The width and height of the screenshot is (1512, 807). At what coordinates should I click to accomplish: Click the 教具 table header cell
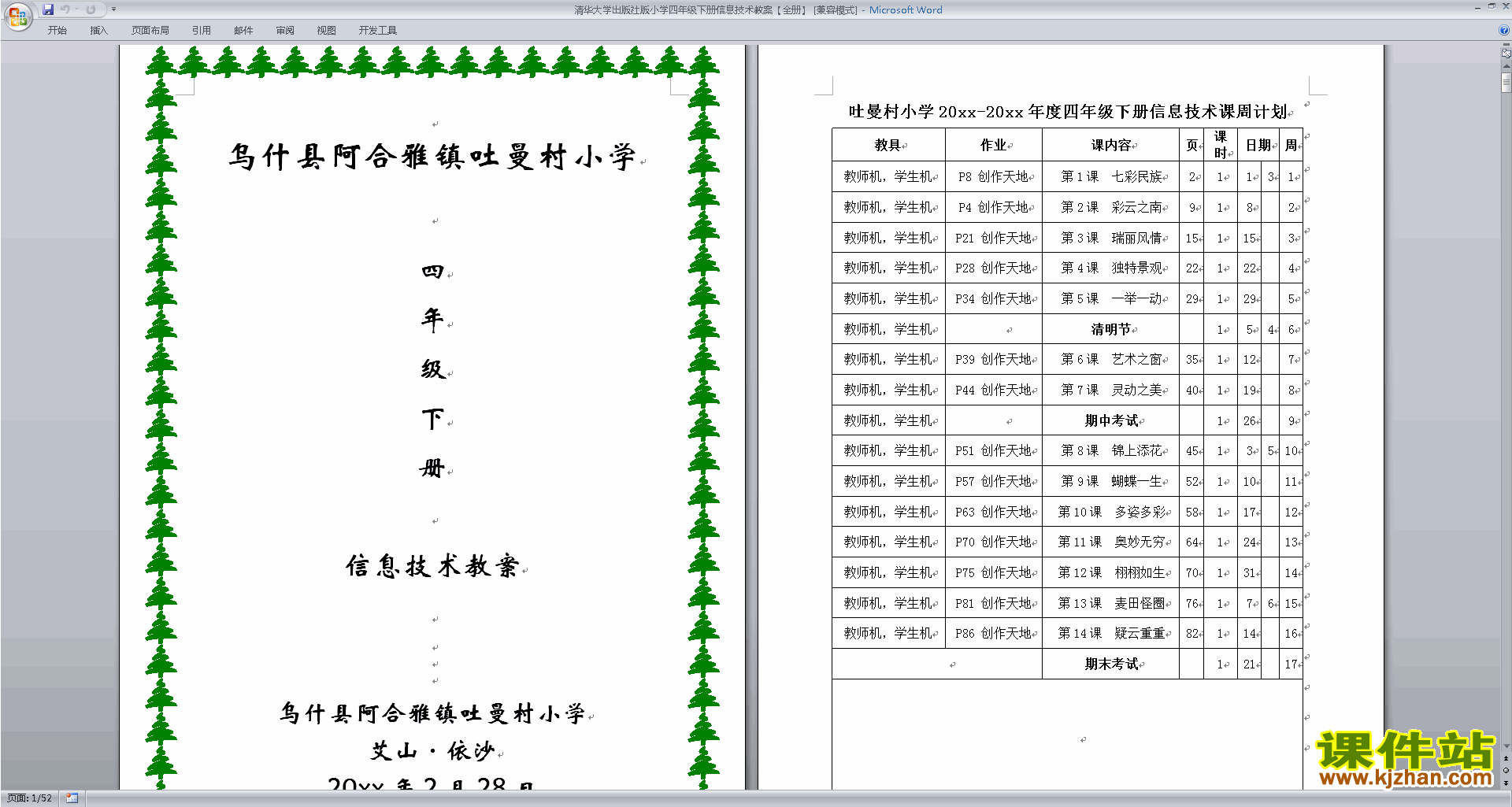888,145
